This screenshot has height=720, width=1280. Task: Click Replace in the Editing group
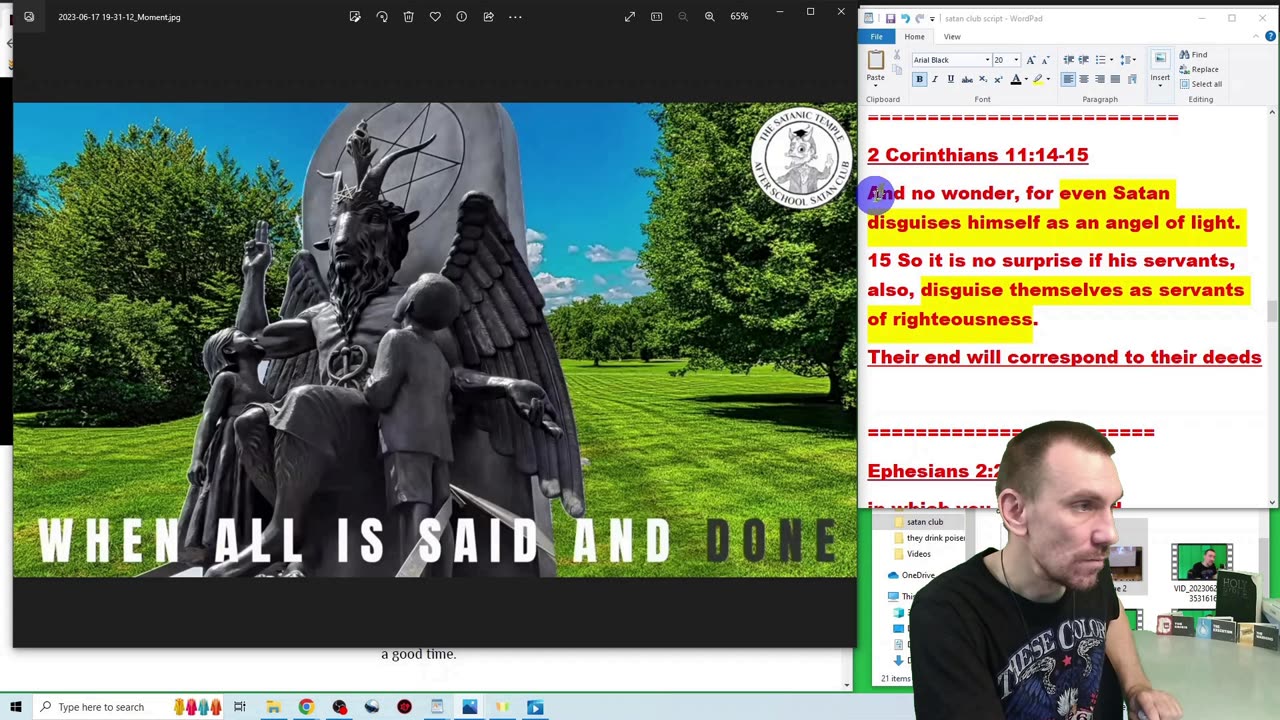coord(1198,70)
